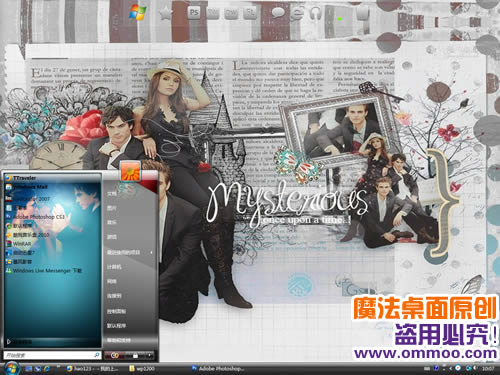Open 连接到 (Connect To) in the Start menu
This screenshot has width=500, height=375.
click(x=114, y=296)
